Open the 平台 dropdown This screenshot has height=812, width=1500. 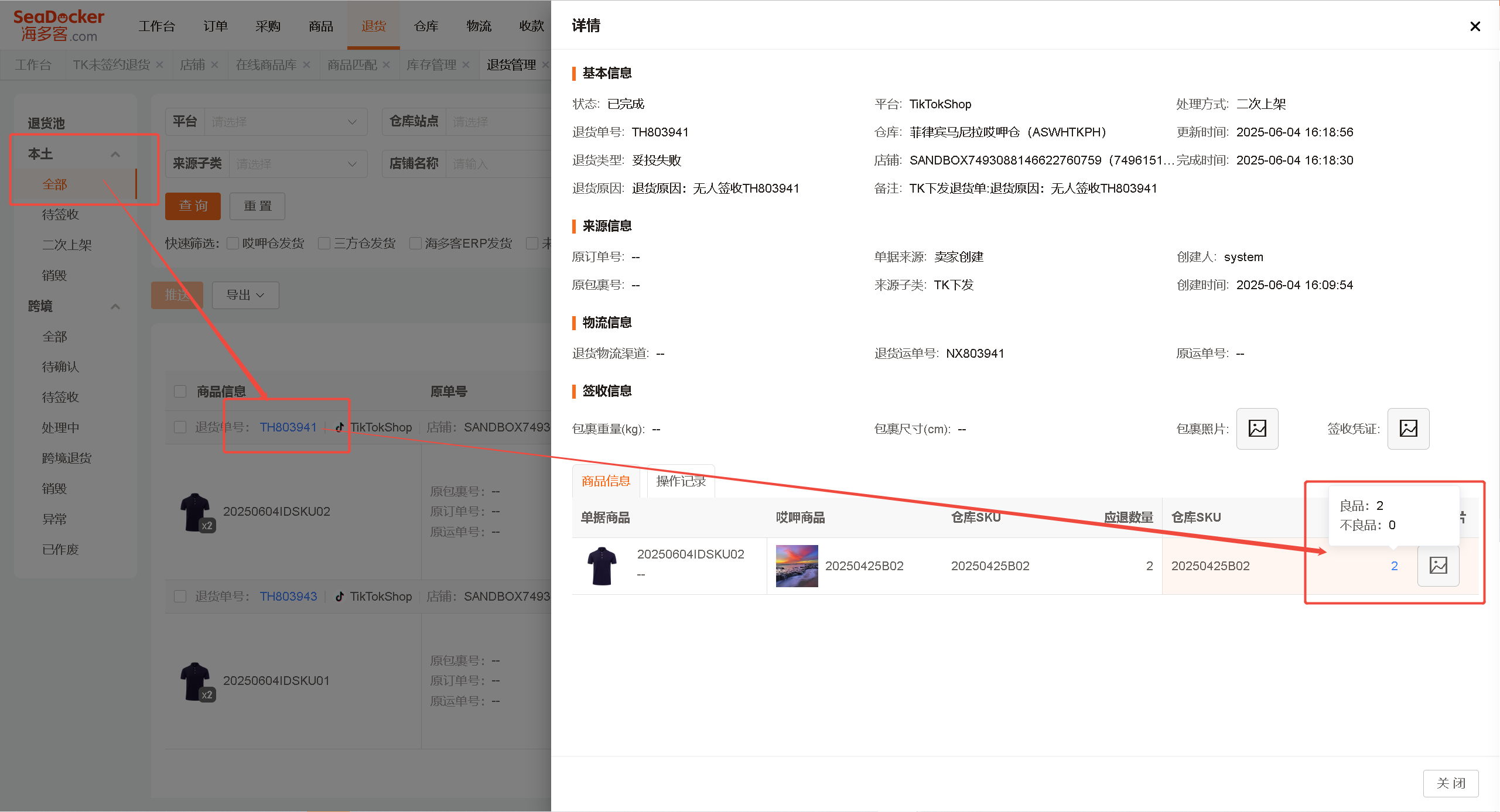285,122
